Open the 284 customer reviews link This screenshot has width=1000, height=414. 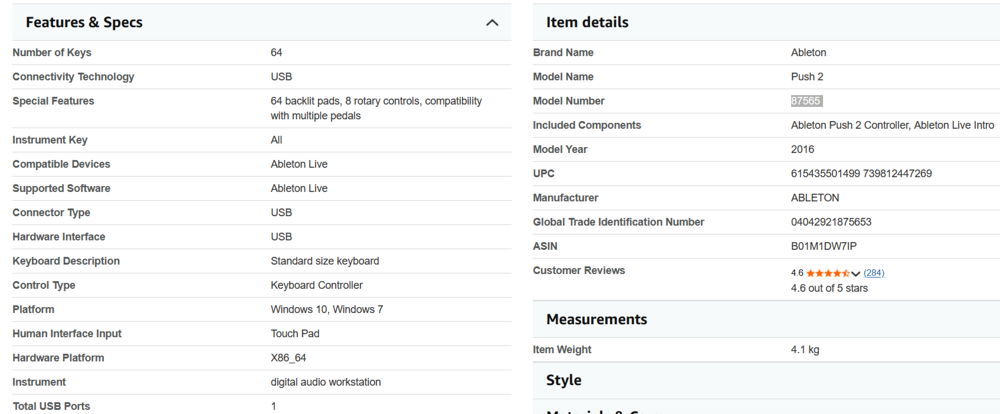pos(874,273)
